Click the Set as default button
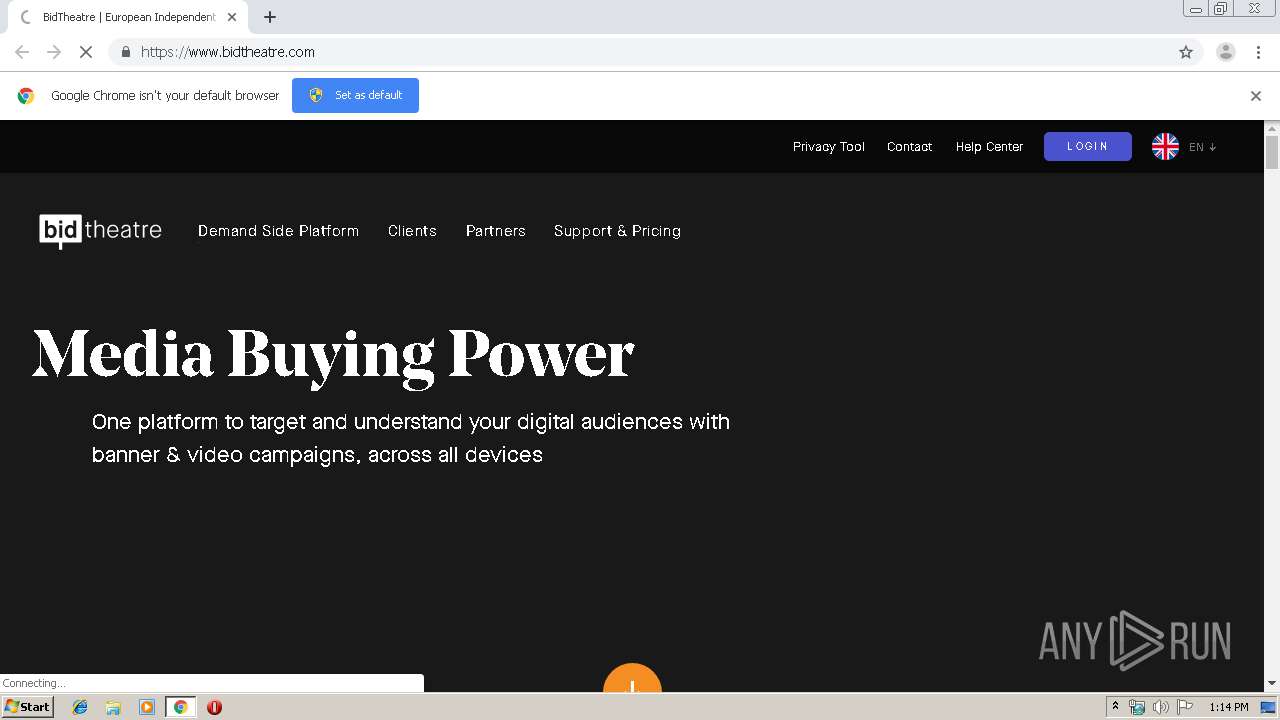The width and height of the screenshot is (1280, 720). point(355,95)
